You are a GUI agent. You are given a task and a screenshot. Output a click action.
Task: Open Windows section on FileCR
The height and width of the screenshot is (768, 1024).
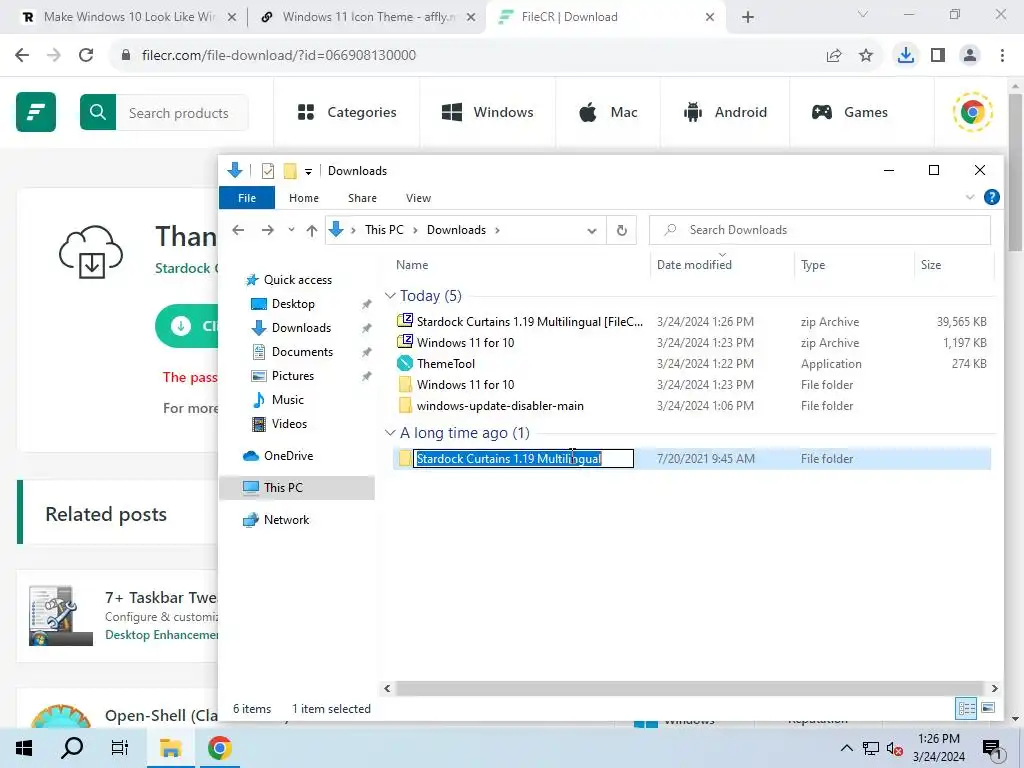[488, 112]
